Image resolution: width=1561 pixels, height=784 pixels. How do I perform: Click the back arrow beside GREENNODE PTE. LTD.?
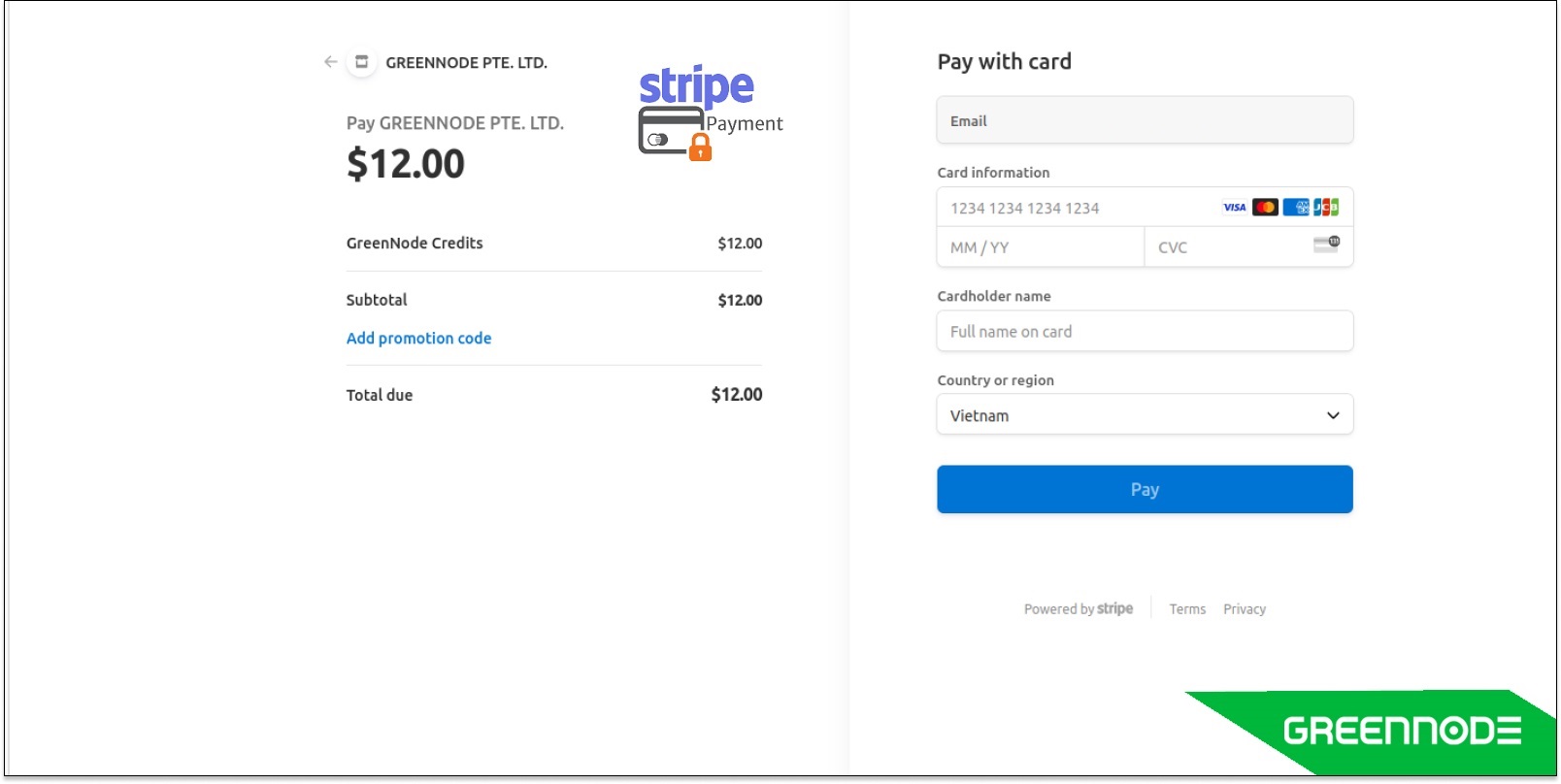(x=330, y=61)
